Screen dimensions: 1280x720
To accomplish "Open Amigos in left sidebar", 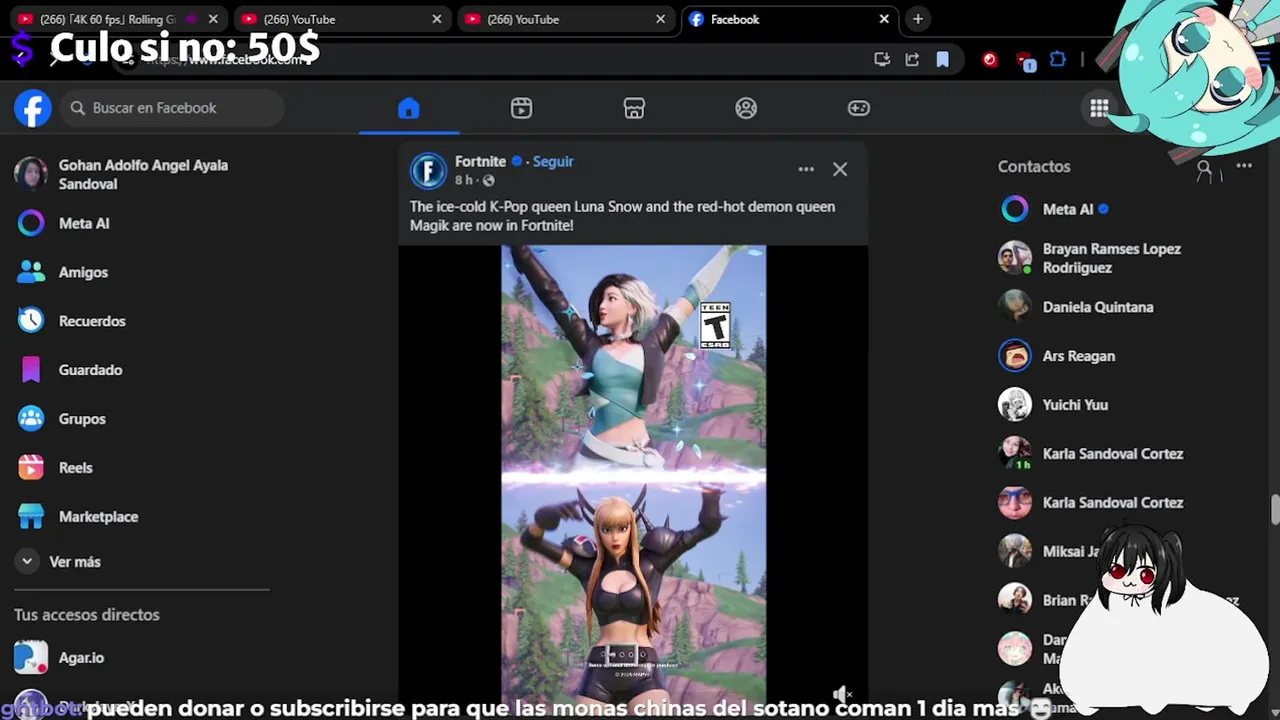I will (x=135, y=272).
